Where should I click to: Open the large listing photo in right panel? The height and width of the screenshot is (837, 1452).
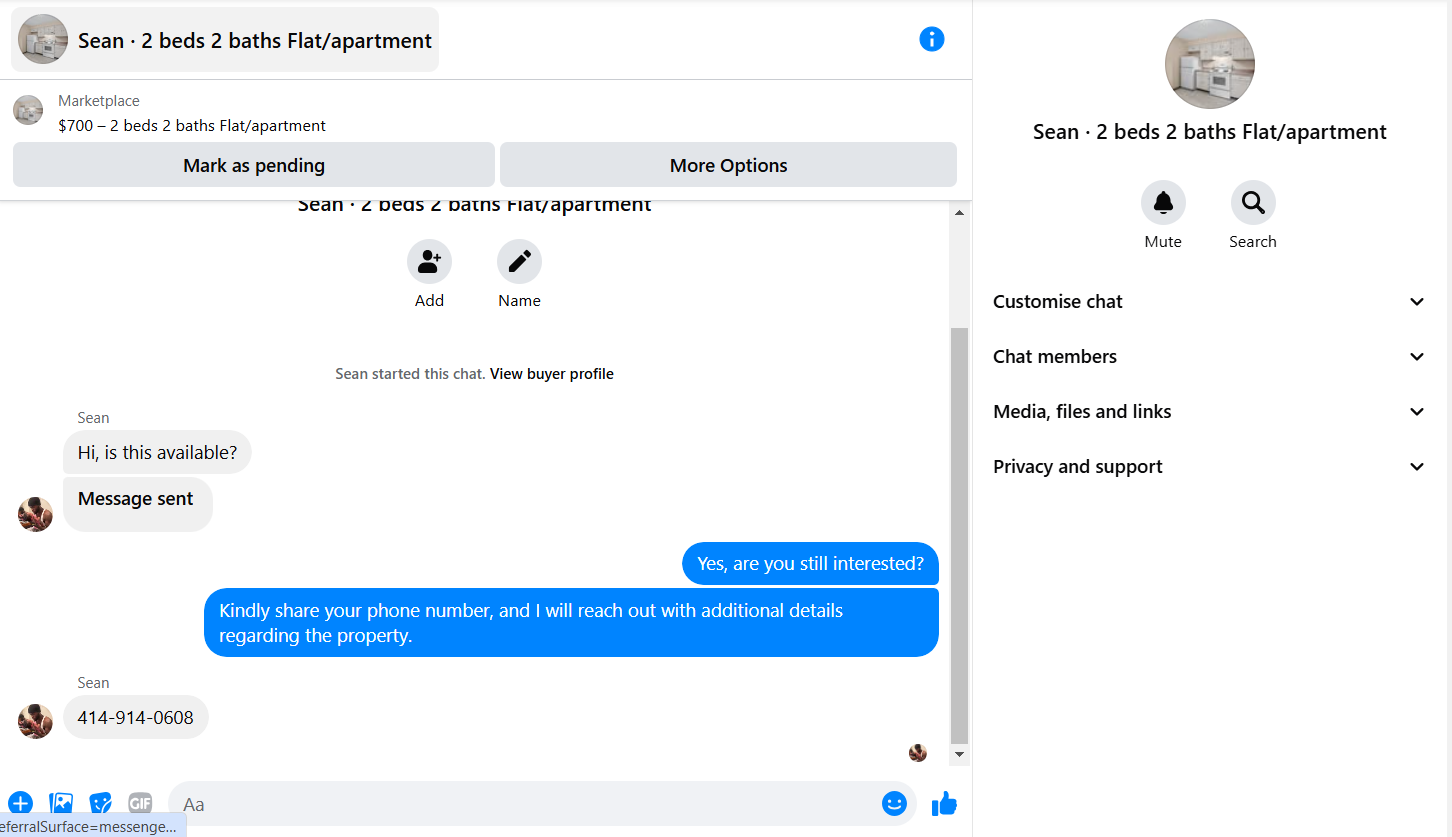click(1210, 64)
